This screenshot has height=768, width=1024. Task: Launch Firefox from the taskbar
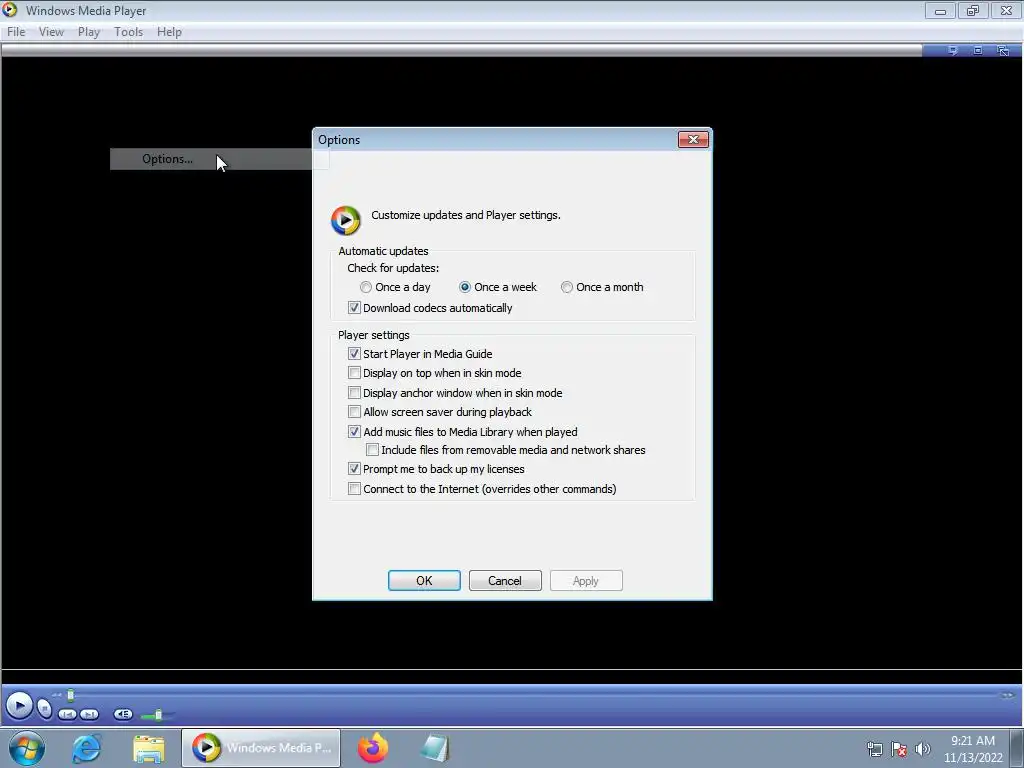click(373, 748)
